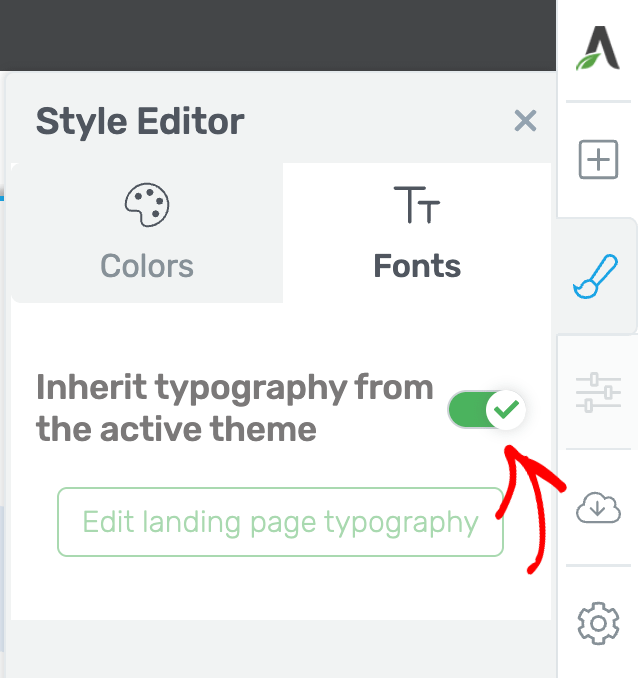The image size is (638, 678).
Task: Select the paintbrush Style Editor icon
Action: (x=596, y=276)
